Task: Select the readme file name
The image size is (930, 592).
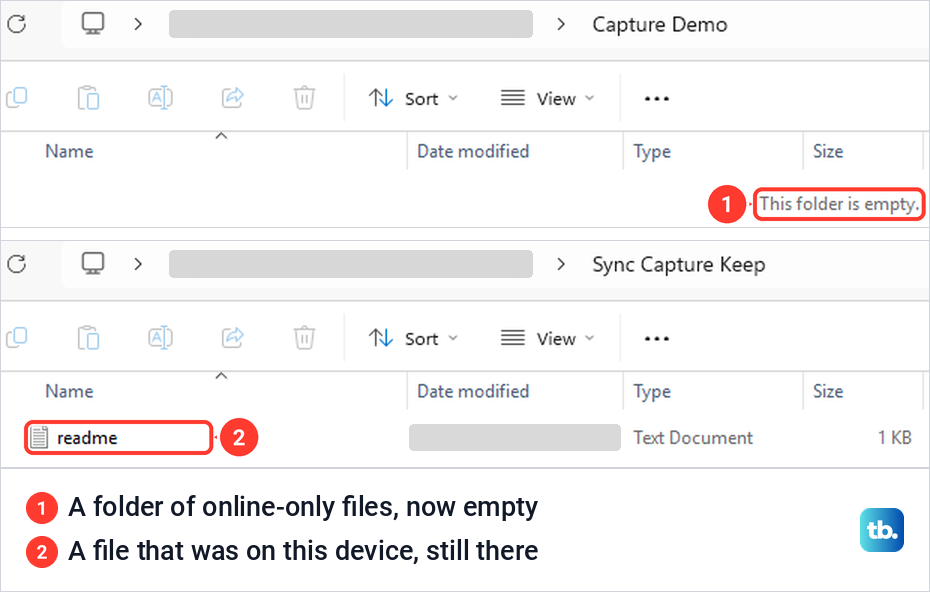Action: click(x=87, y=438)
